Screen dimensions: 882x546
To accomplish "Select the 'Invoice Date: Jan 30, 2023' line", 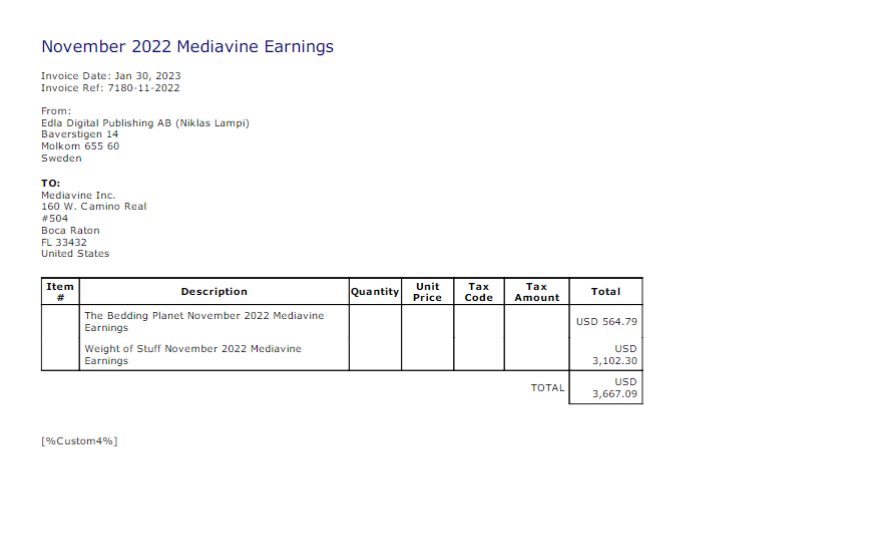I will pyautogui.click(x=111, y=76).
